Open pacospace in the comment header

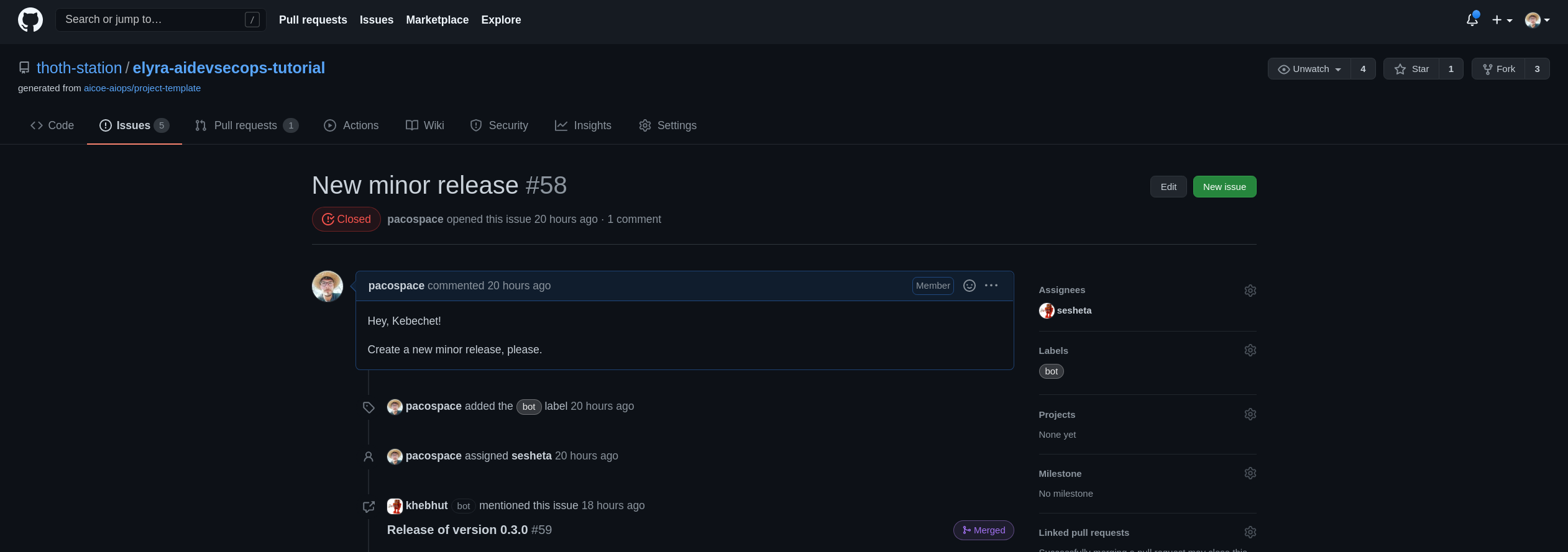tap(396, 286)
